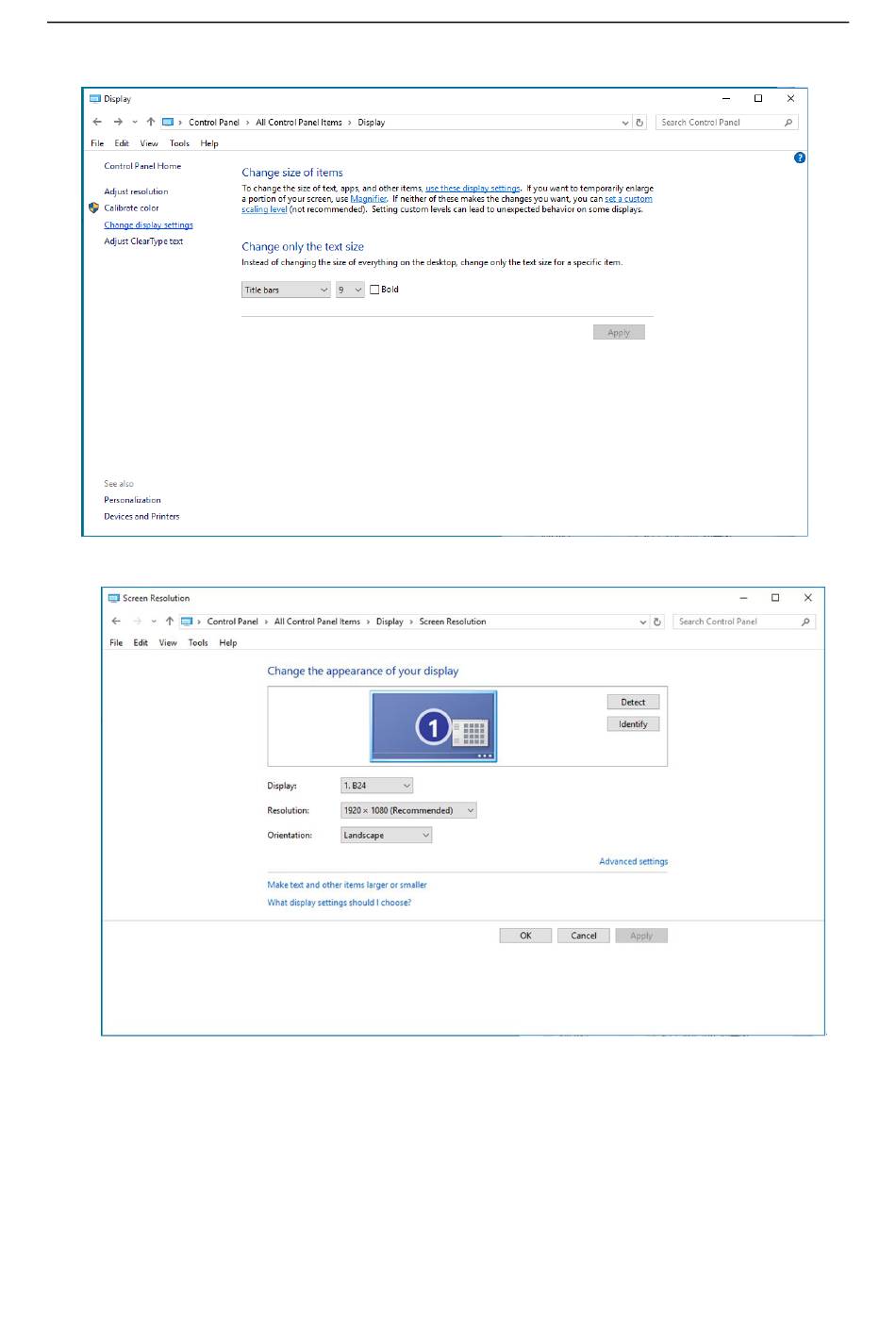Screen dimensions: 896x1328
Task: Click 'What display settings should I choose?'
Action: (340, 903)
